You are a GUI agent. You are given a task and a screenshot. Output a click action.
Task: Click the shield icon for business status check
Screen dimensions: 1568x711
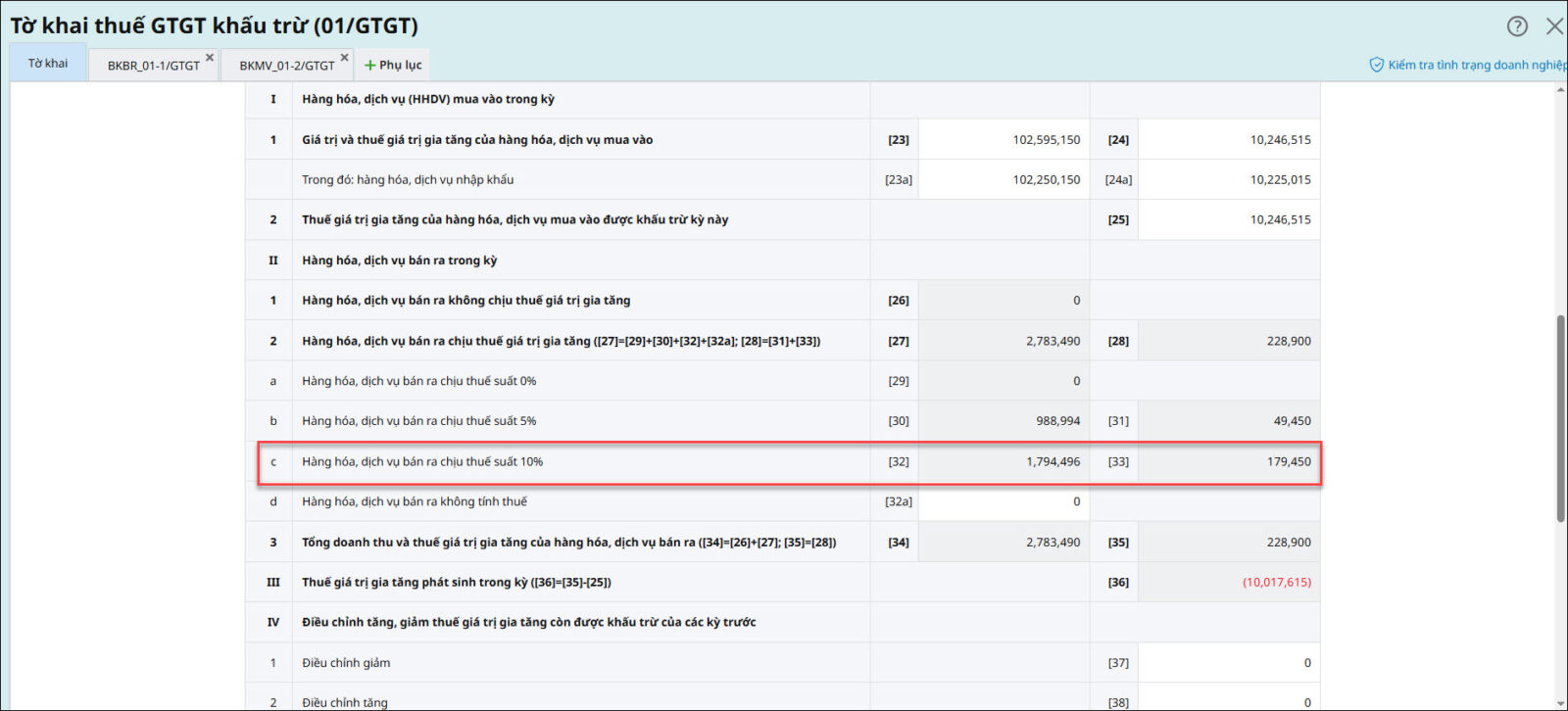[1376, 65]
